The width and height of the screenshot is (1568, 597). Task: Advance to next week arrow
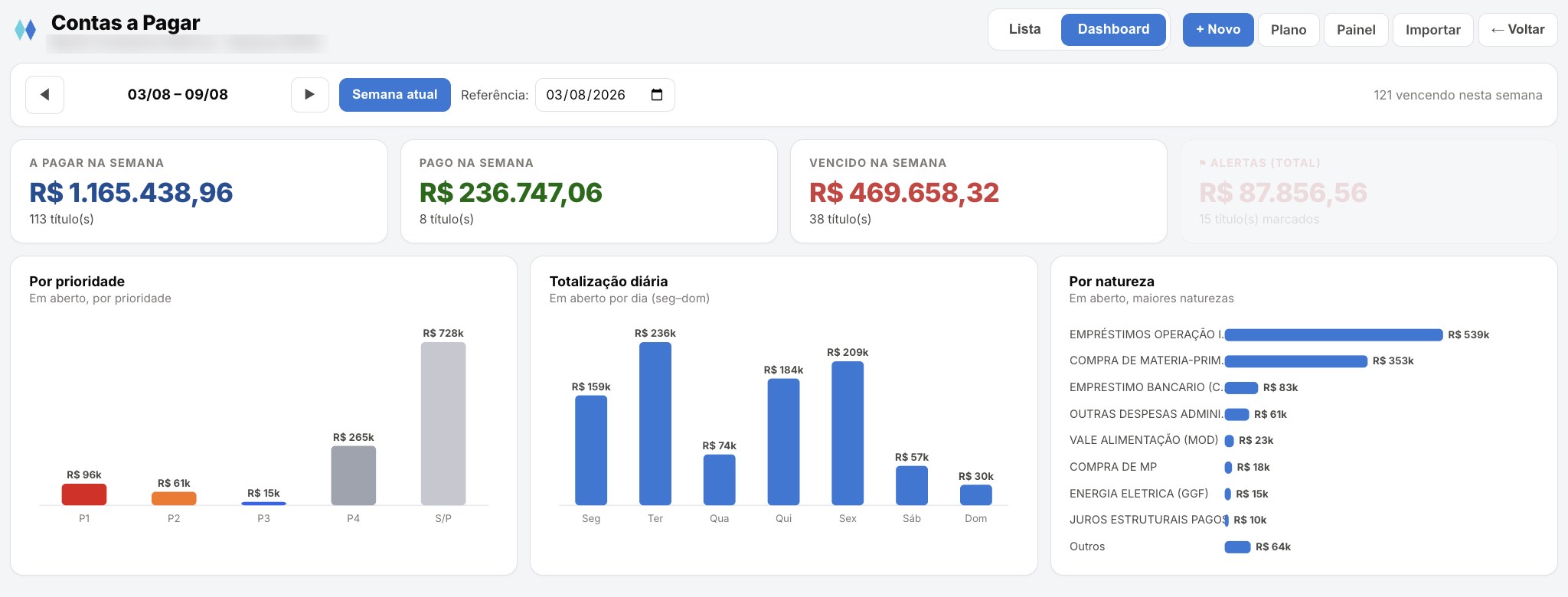[309, 95]
